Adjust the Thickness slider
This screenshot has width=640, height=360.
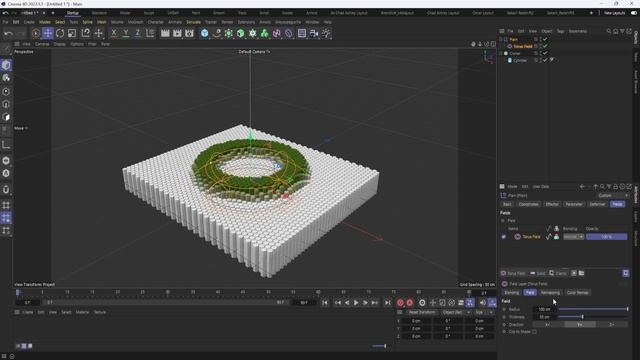point(593,317)
